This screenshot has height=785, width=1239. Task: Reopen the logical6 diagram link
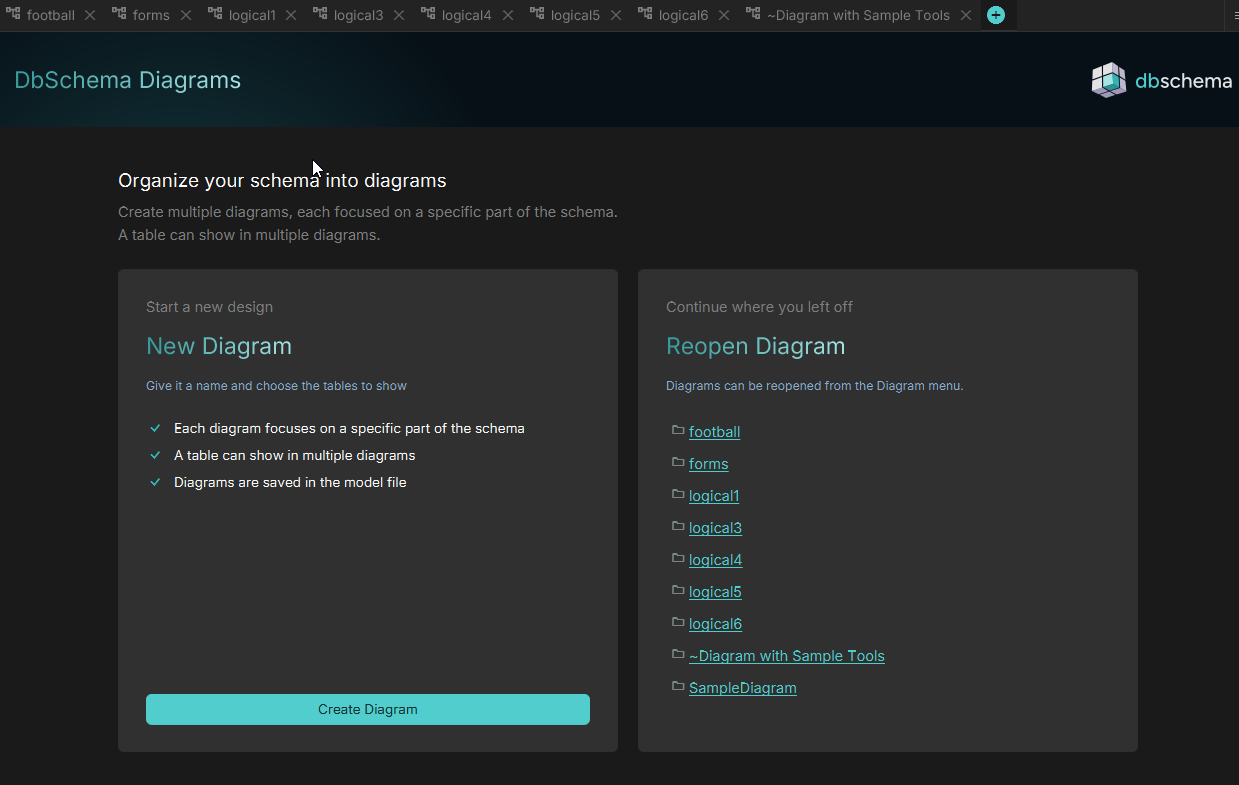click(x=715, y=624)
